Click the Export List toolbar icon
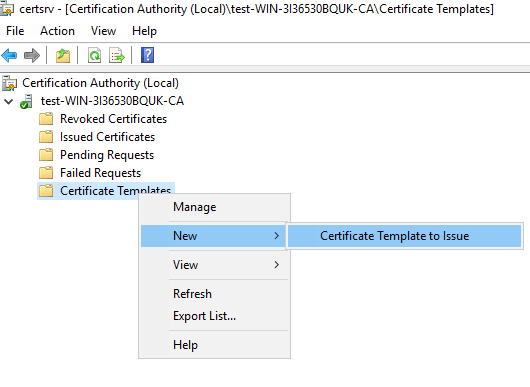The height and width of the screenshot is (387, 530). (117, 55)
